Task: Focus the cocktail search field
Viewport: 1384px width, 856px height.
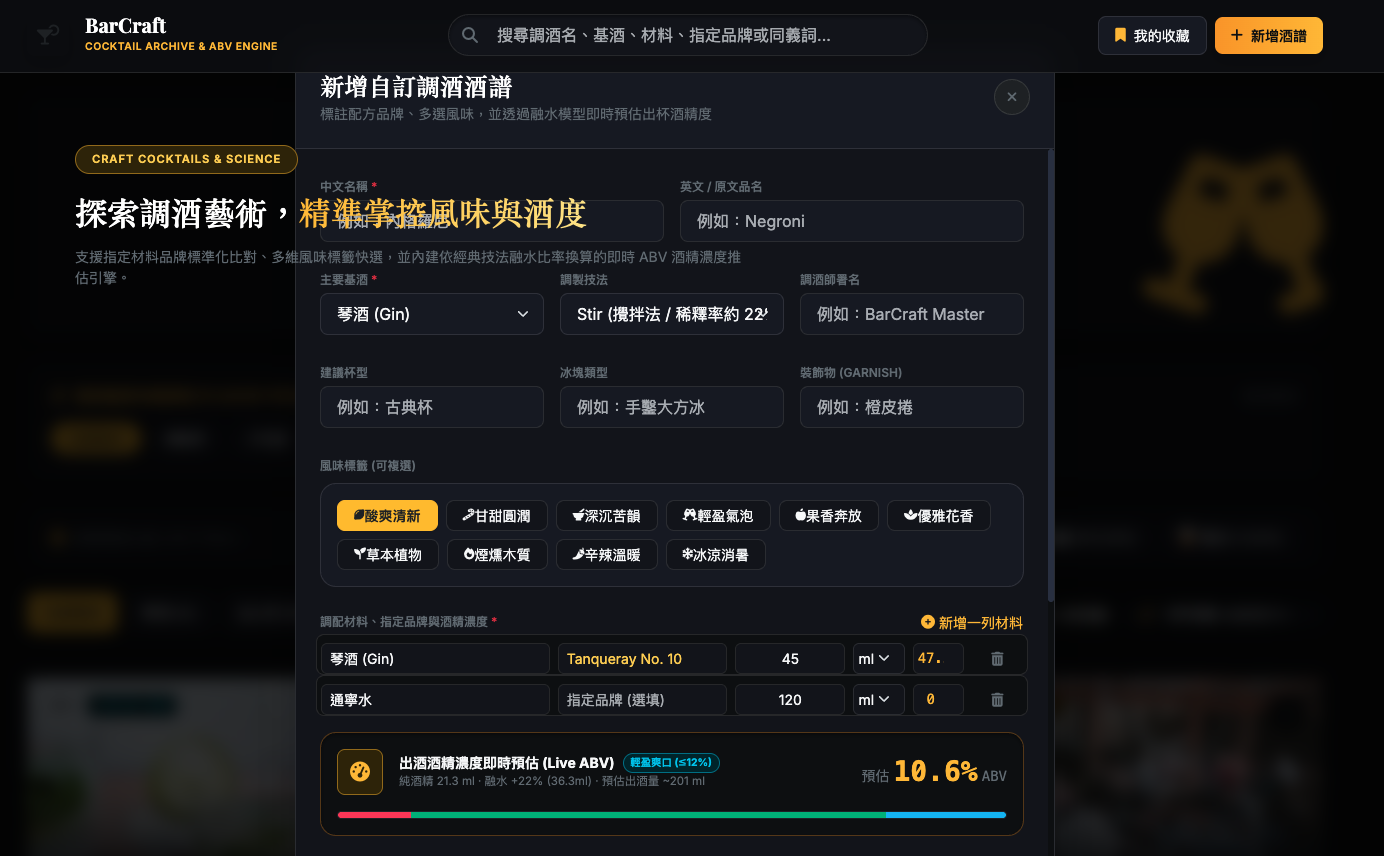Action: click(688, 35)
